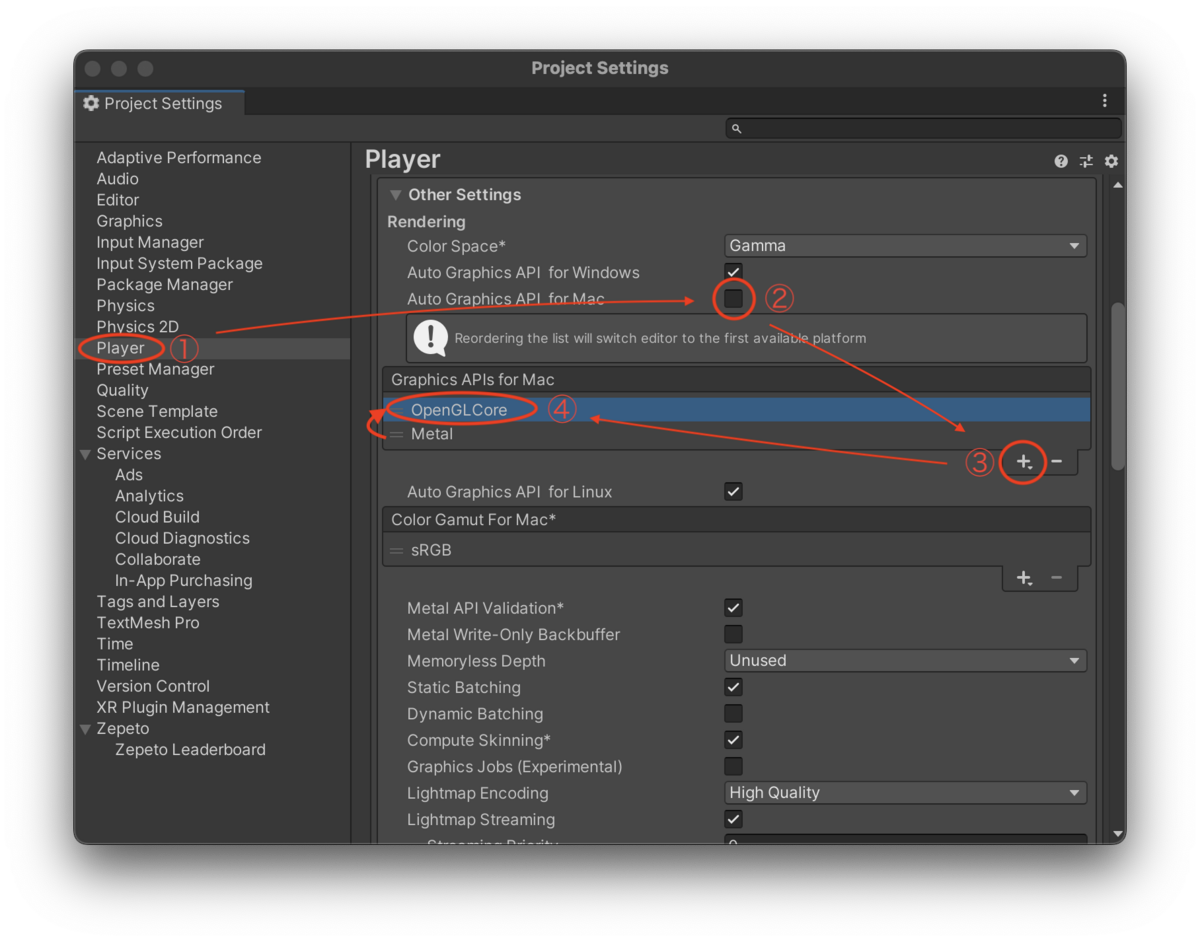The image size is (1200, 942).
Task: Click the reorder handle beside Metal
Action: (x=399, y=434)
